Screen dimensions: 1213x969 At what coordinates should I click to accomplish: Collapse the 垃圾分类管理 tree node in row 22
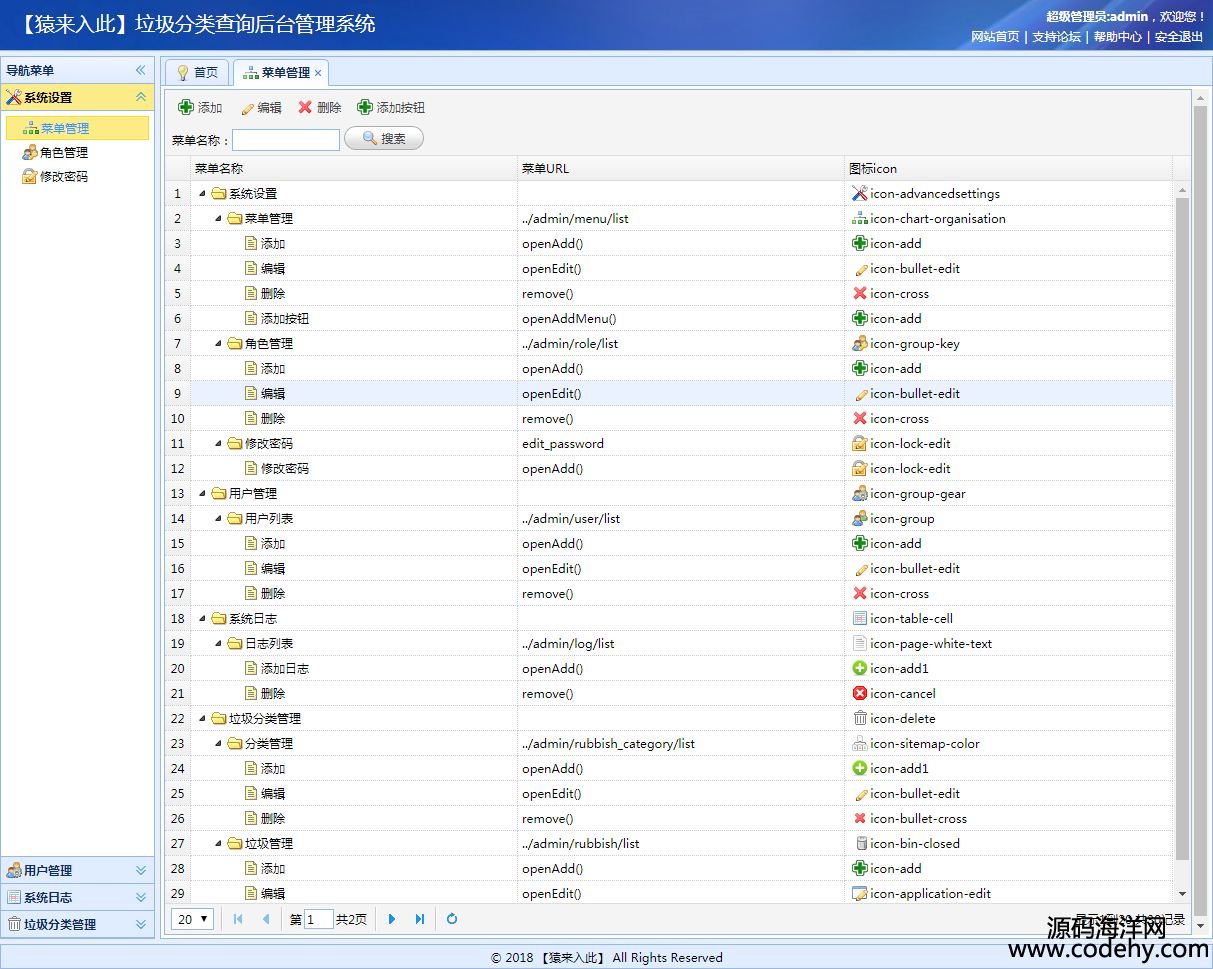[x=203, y=719]
